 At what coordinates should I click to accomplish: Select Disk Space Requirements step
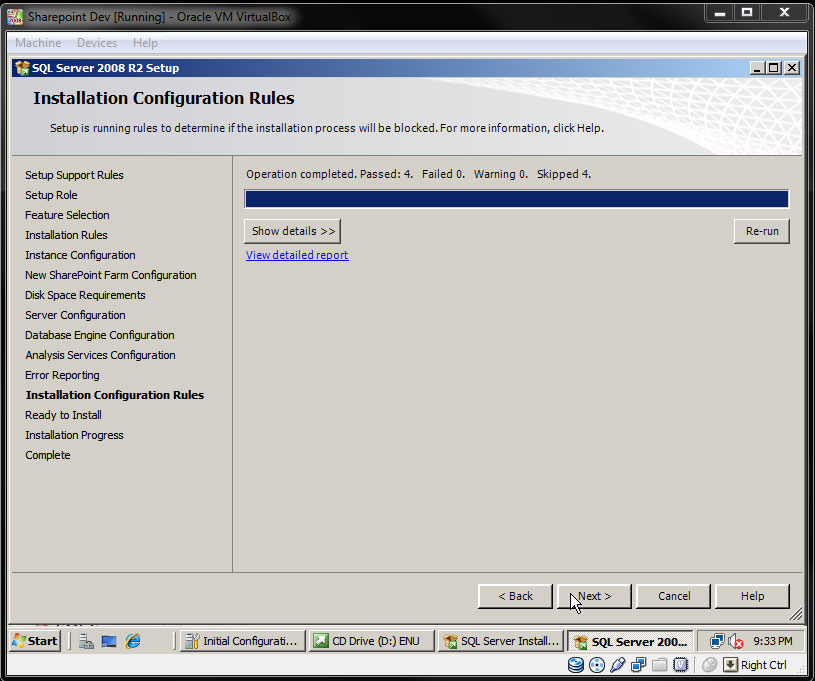pyautogui.click(x=85, y=295)
